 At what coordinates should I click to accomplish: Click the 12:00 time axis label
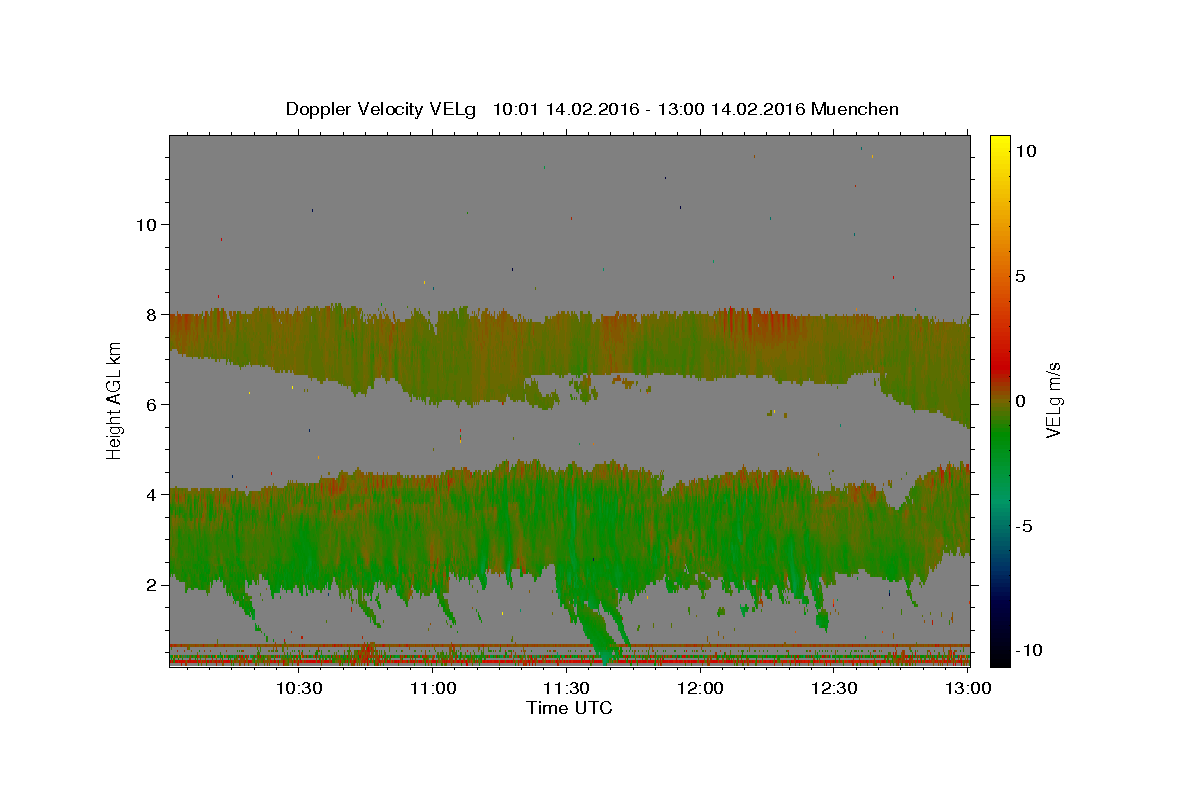[x=701, y=688]
